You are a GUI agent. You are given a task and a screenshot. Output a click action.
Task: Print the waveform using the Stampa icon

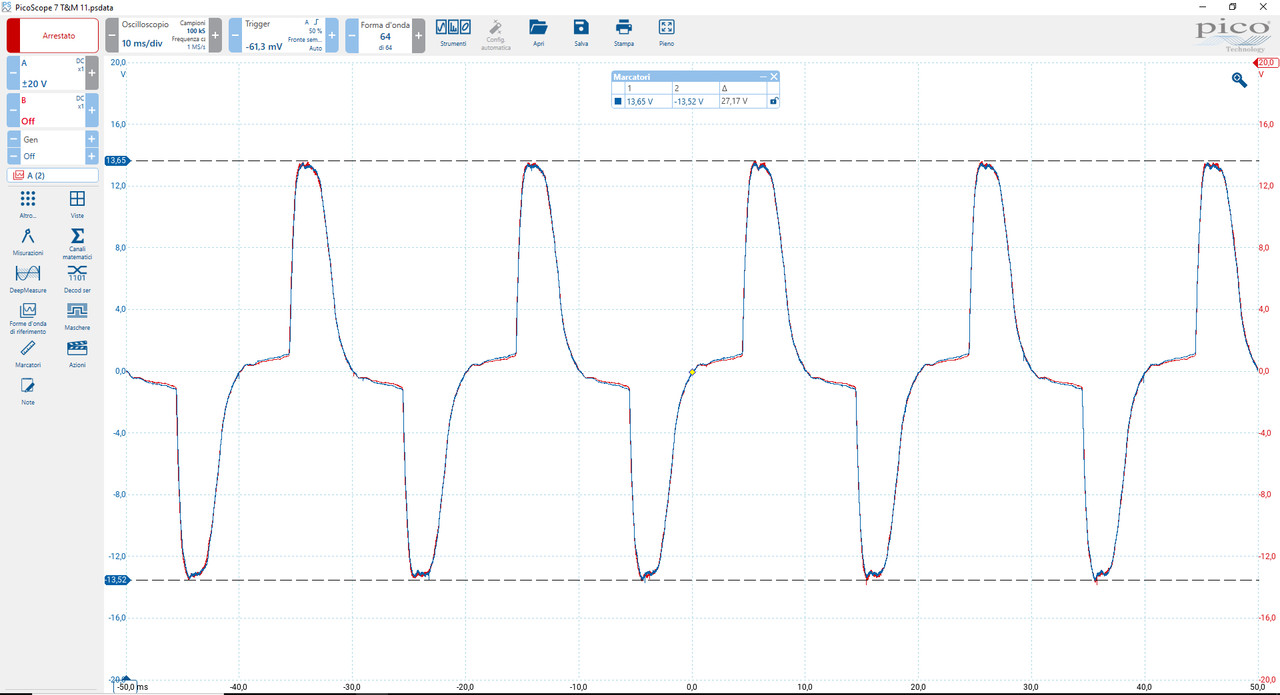(x=624, y=32)
